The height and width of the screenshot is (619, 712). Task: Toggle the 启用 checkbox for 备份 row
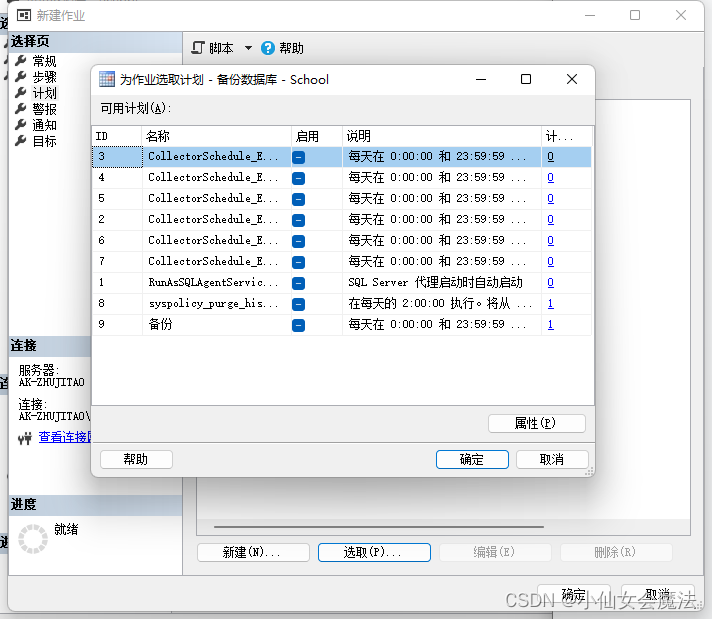point(298,325)
